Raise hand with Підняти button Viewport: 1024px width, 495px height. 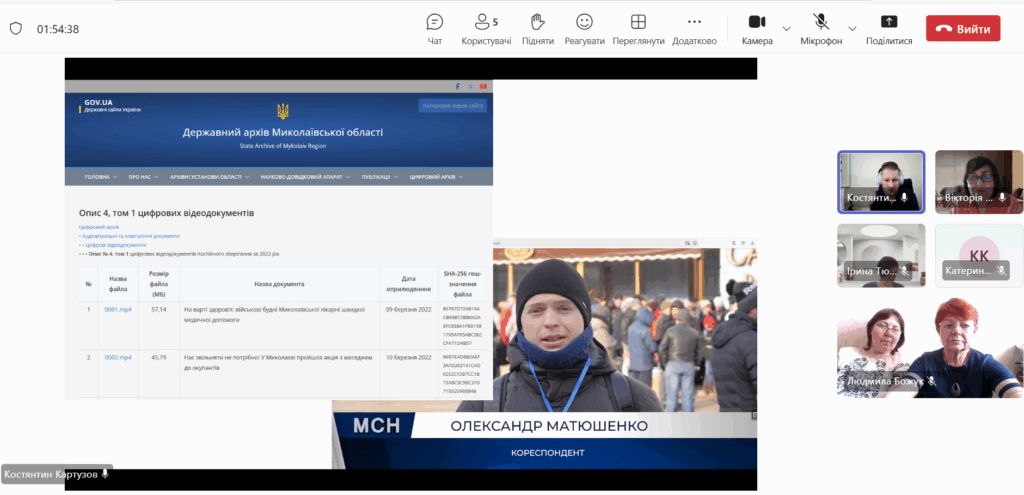537,29
